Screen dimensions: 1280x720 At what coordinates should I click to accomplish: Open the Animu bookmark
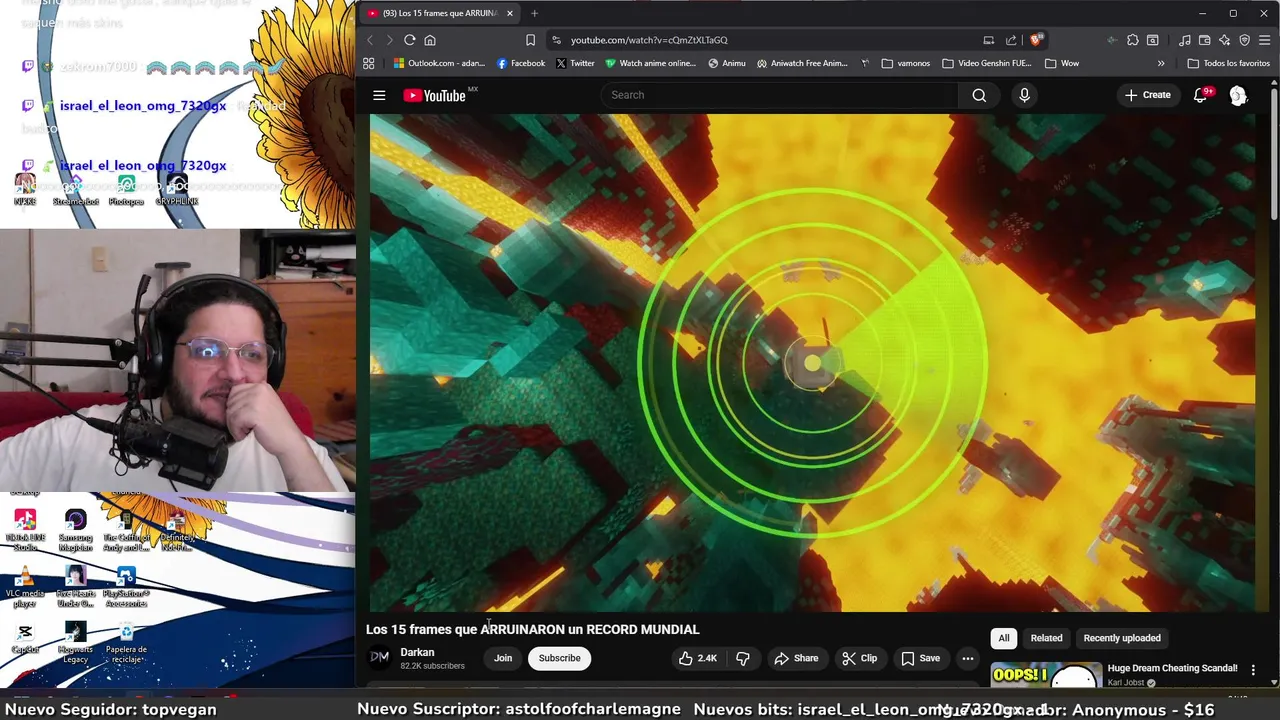coord(726,63)
